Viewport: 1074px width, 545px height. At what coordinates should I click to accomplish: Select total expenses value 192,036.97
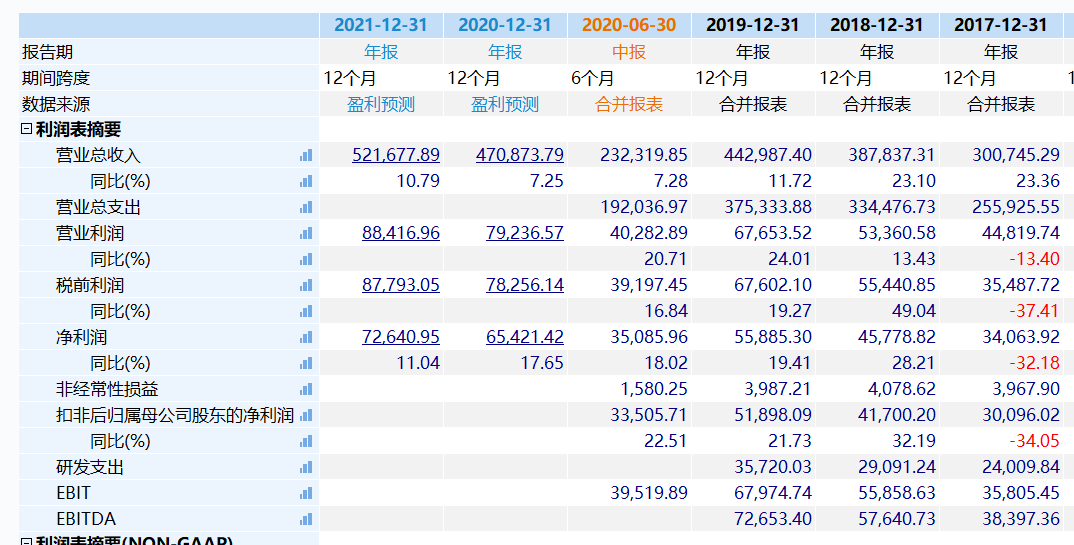[644, 207]
